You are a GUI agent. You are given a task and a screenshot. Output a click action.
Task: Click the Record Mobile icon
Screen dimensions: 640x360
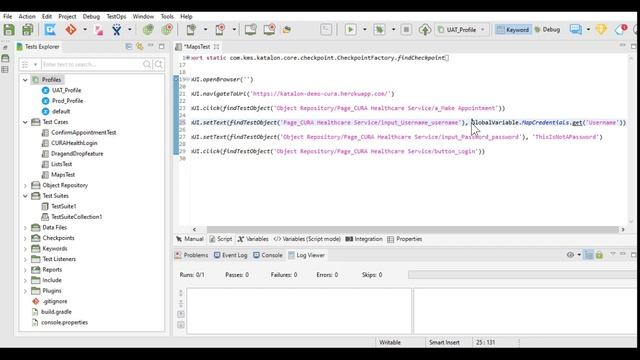coord(220,29)
